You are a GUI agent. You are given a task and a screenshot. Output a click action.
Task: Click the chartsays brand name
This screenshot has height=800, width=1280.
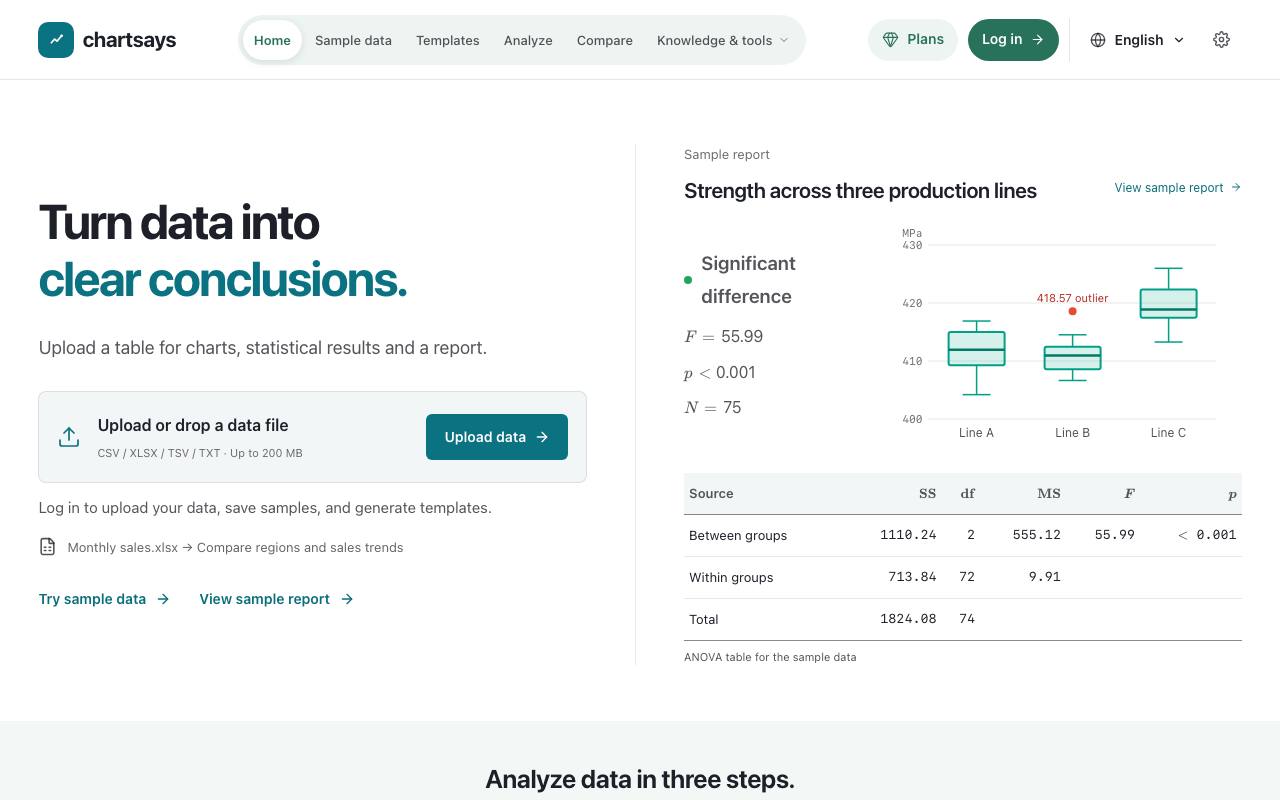(129, 40)
